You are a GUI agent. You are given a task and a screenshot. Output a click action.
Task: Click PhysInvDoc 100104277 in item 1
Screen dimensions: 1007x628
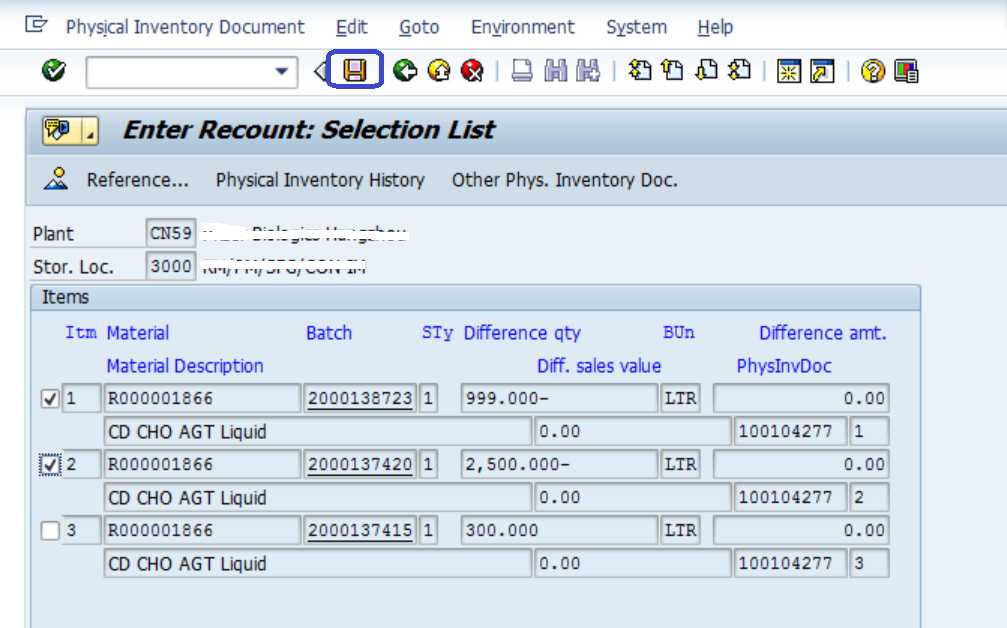pyautogui.click(x=789, y=432)
